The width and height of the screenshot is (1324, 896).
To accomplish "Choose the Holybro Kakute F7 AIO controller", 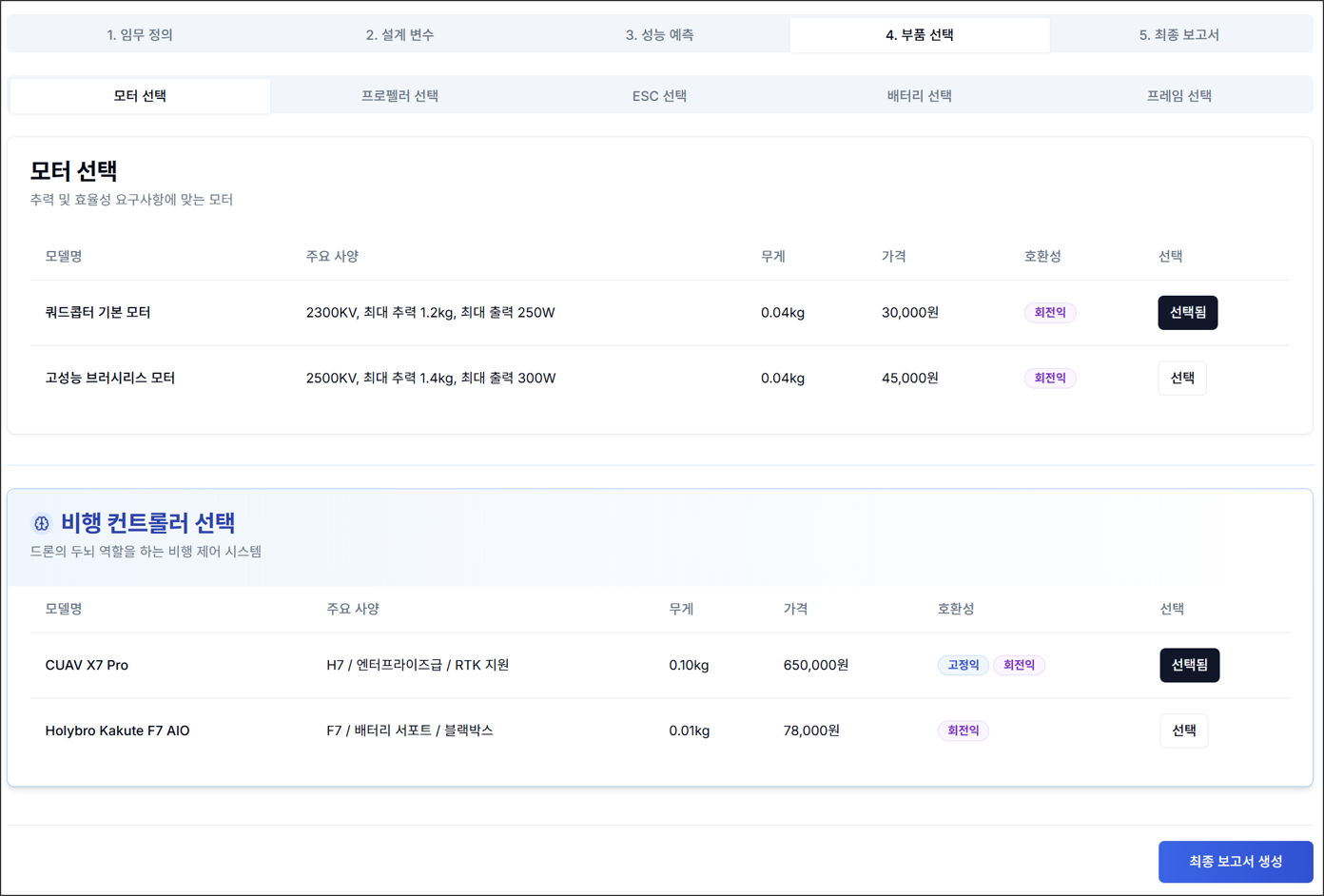I will (1183, 731).
